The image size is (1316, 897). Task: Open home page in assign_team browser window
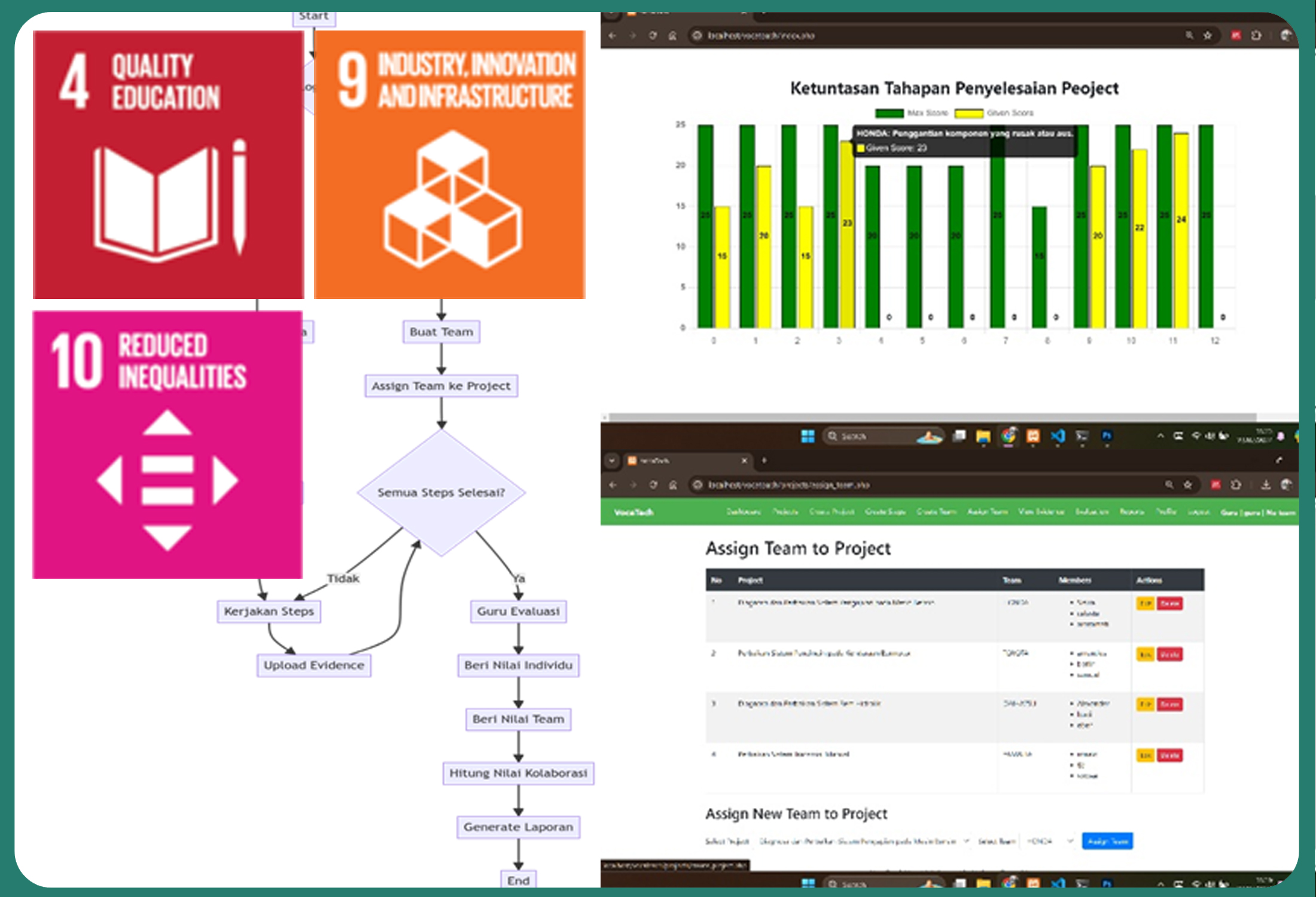673,484
